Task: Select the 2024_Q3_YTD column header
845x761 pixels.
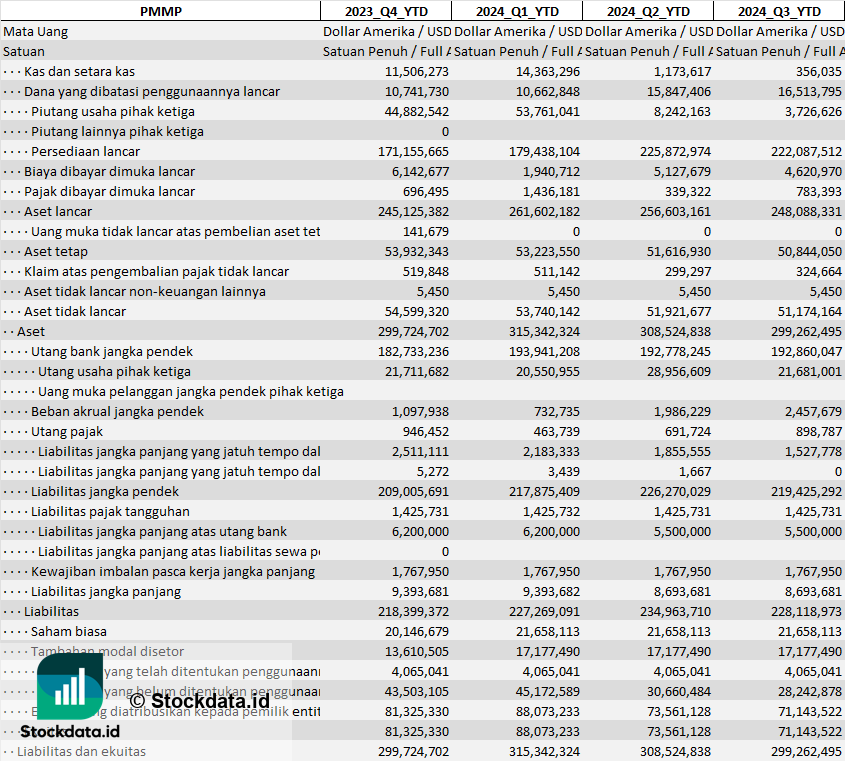Action: [x=779, y=11]
